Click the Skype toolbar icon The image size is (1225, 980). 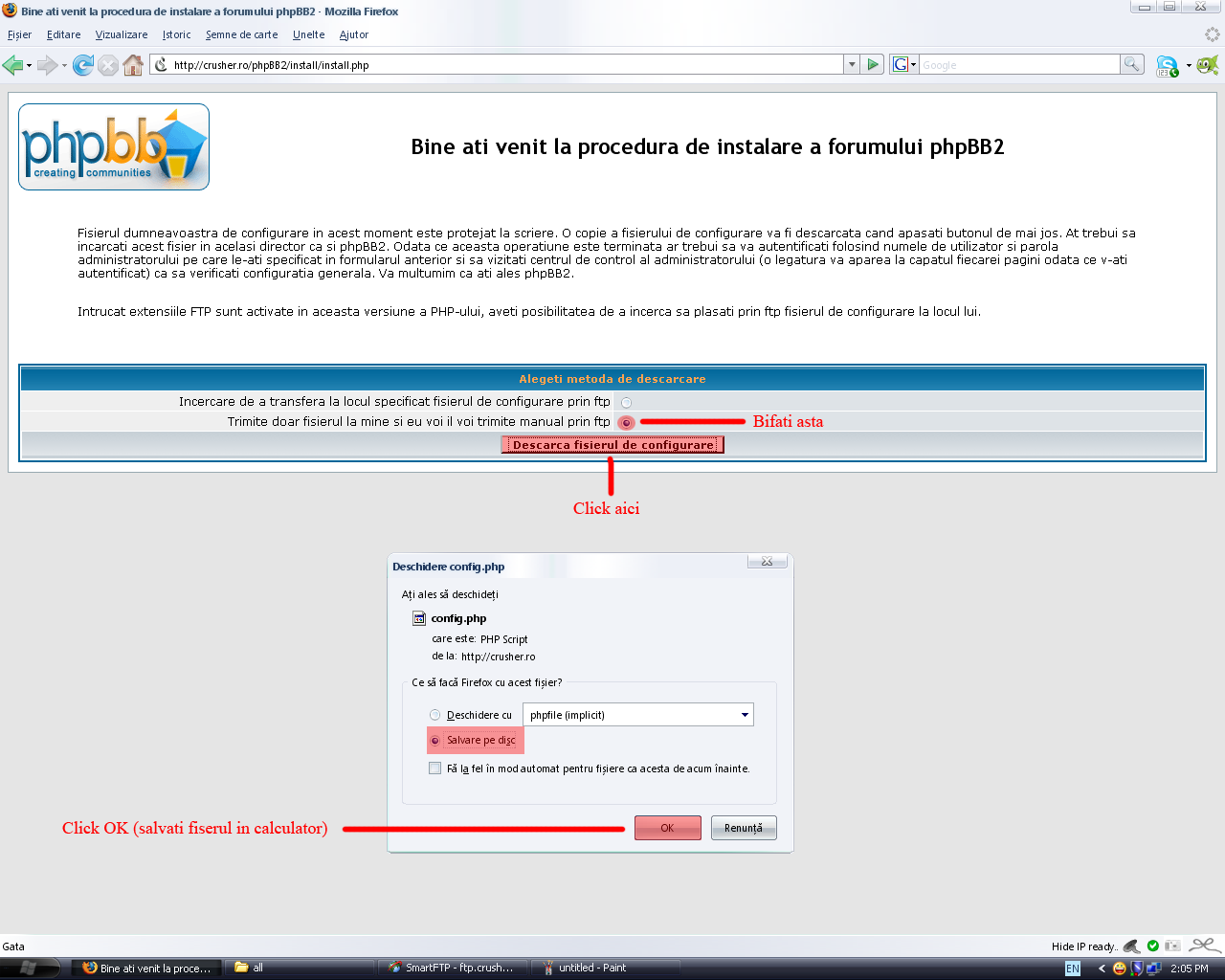(1167, 66)
